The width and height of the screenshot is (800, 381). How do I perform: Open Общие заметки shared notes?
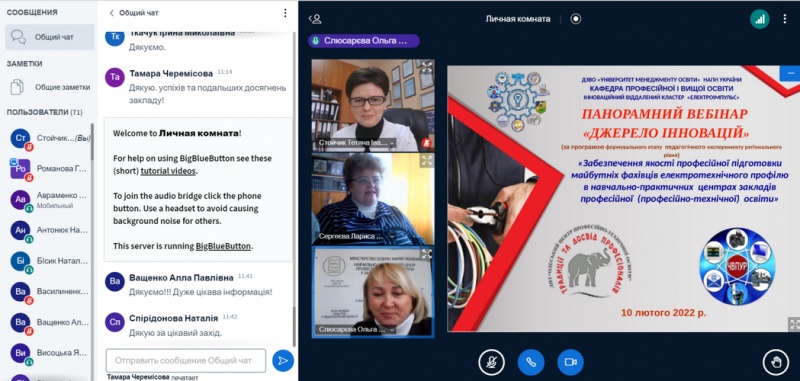tap(49, 87)
